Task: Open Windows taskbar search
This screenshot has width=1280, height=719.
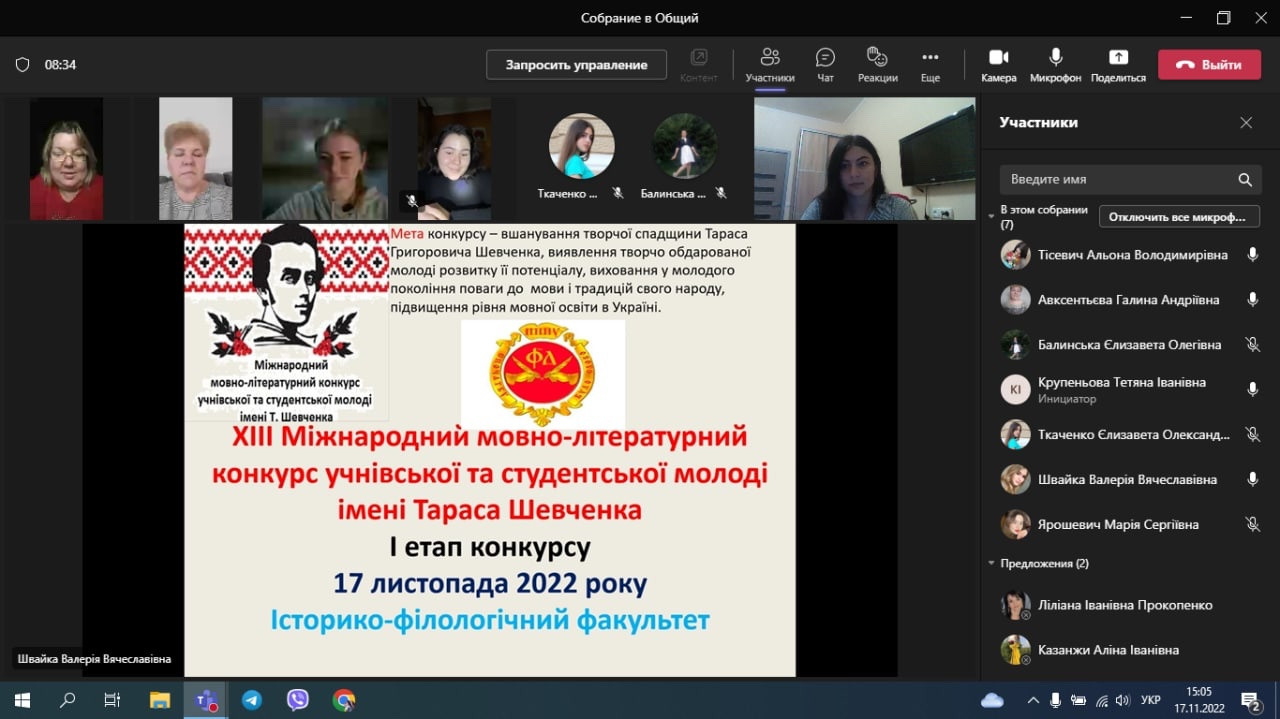Action: click(67, 700)
